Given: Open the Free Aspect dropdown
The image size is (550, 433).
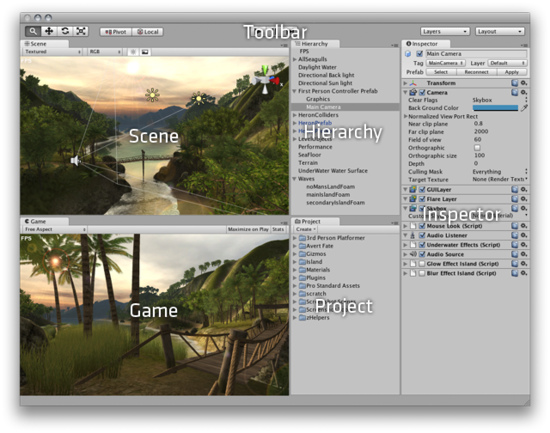Looking at the screenshot, I should tap(55, 229).
